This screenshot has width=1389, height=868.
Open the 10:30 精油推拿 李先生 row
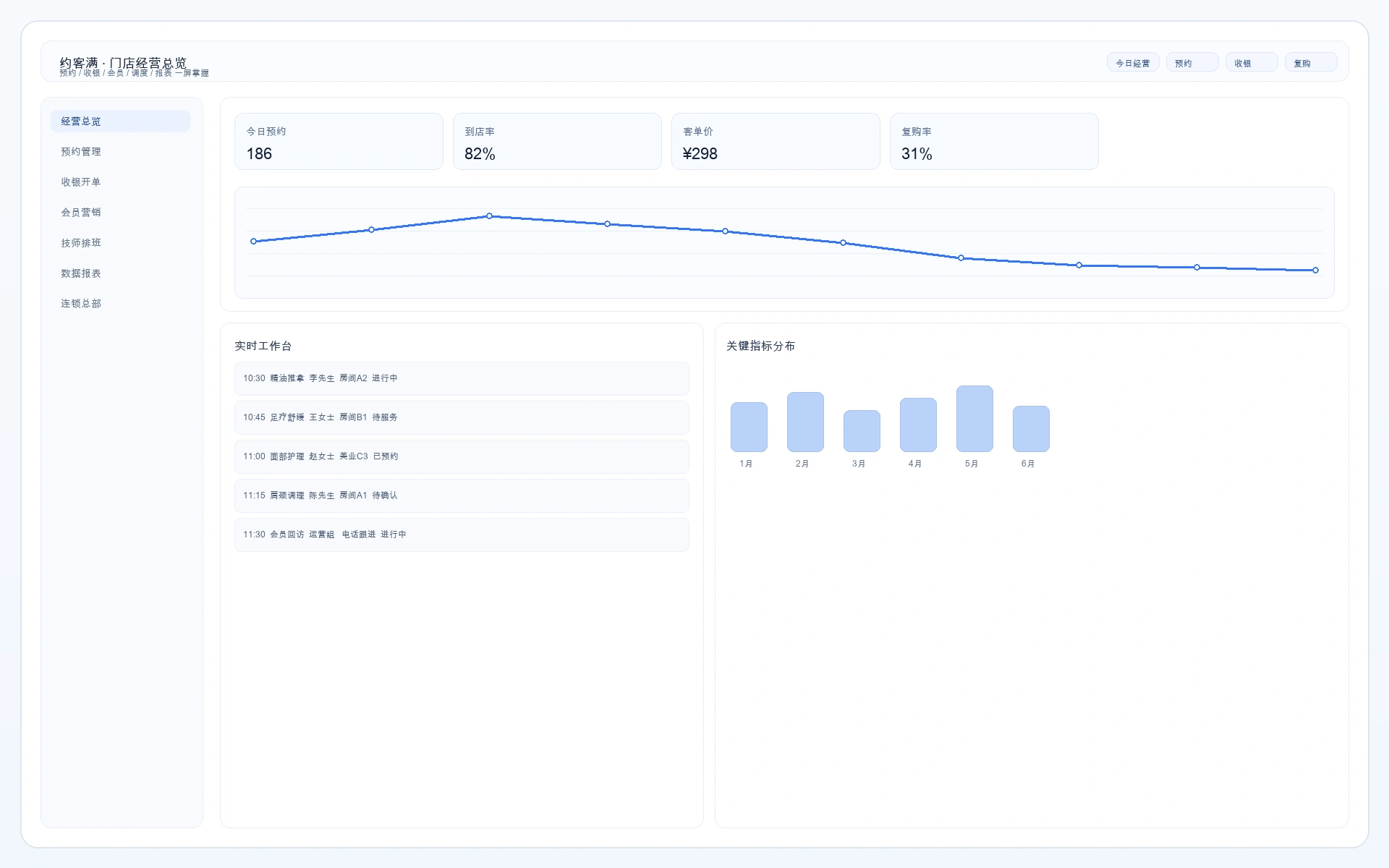(x=461, y=378)
